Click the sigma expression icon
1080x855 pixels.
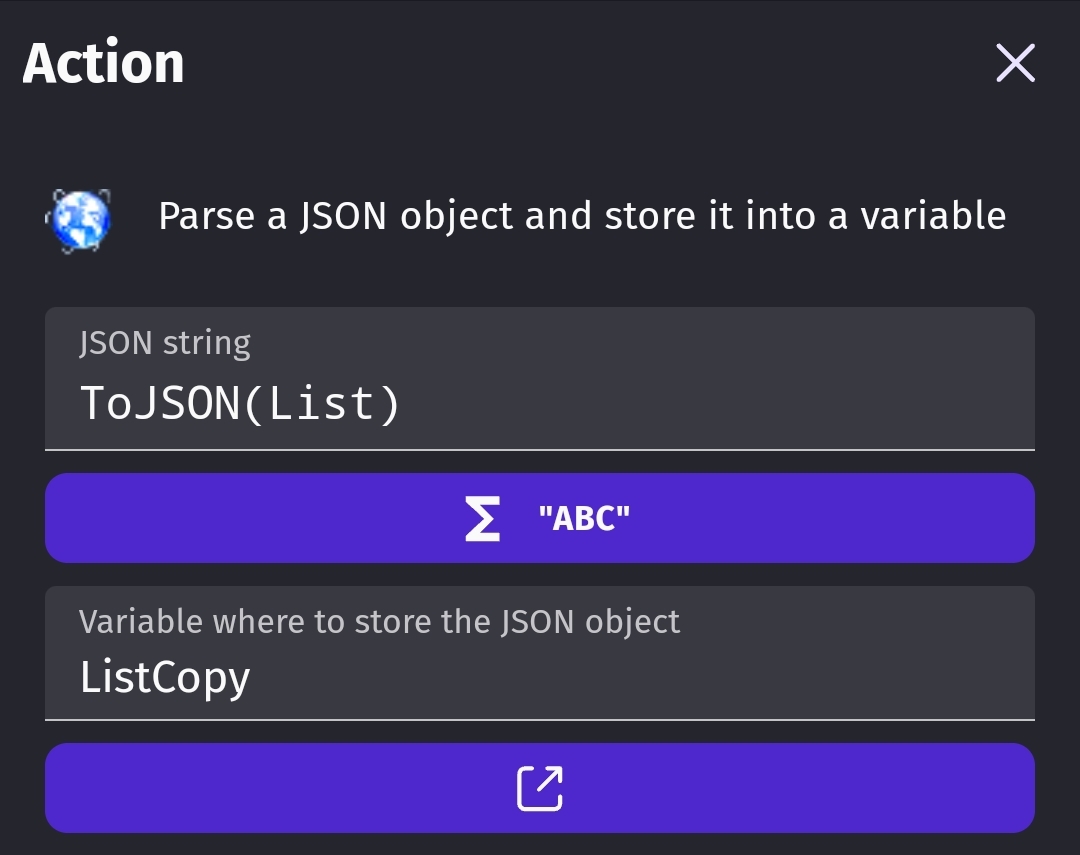pos(481,519)
